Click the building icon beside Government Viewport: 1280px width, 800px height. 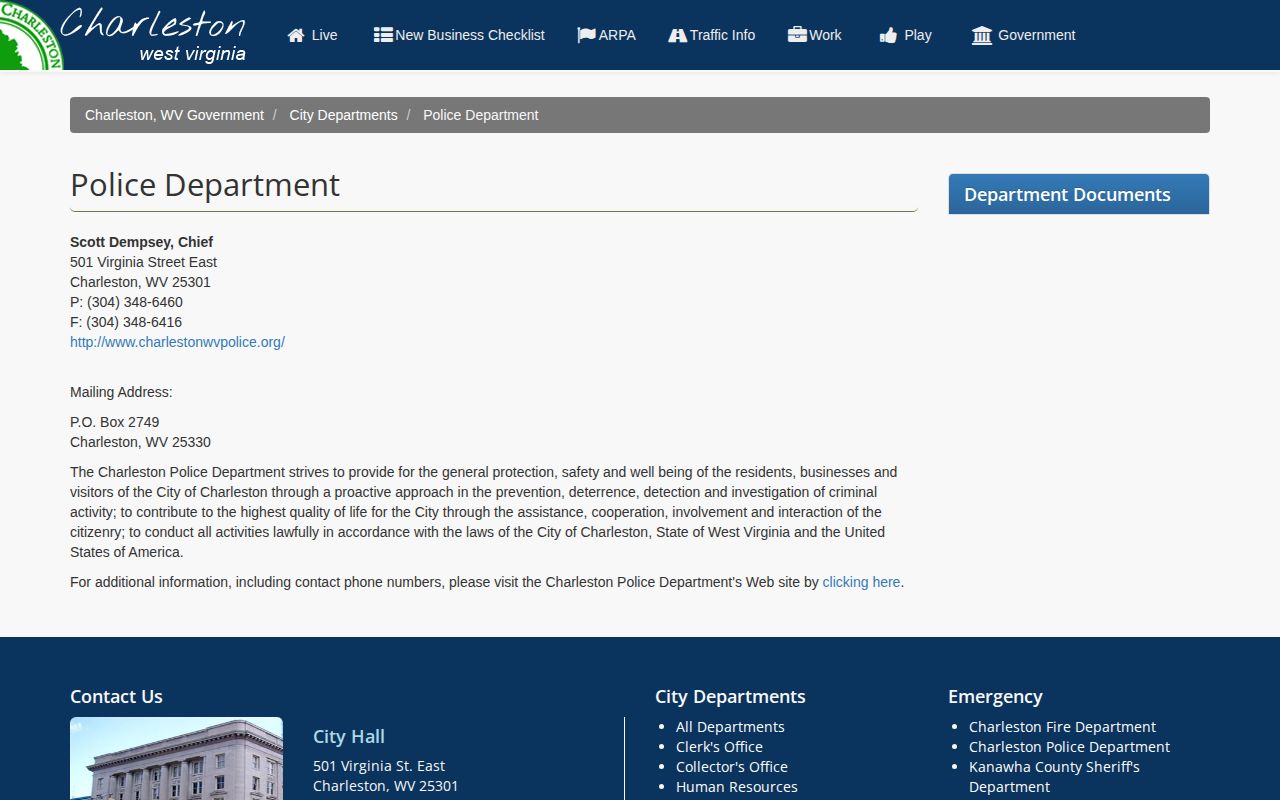tap(982, 35)
